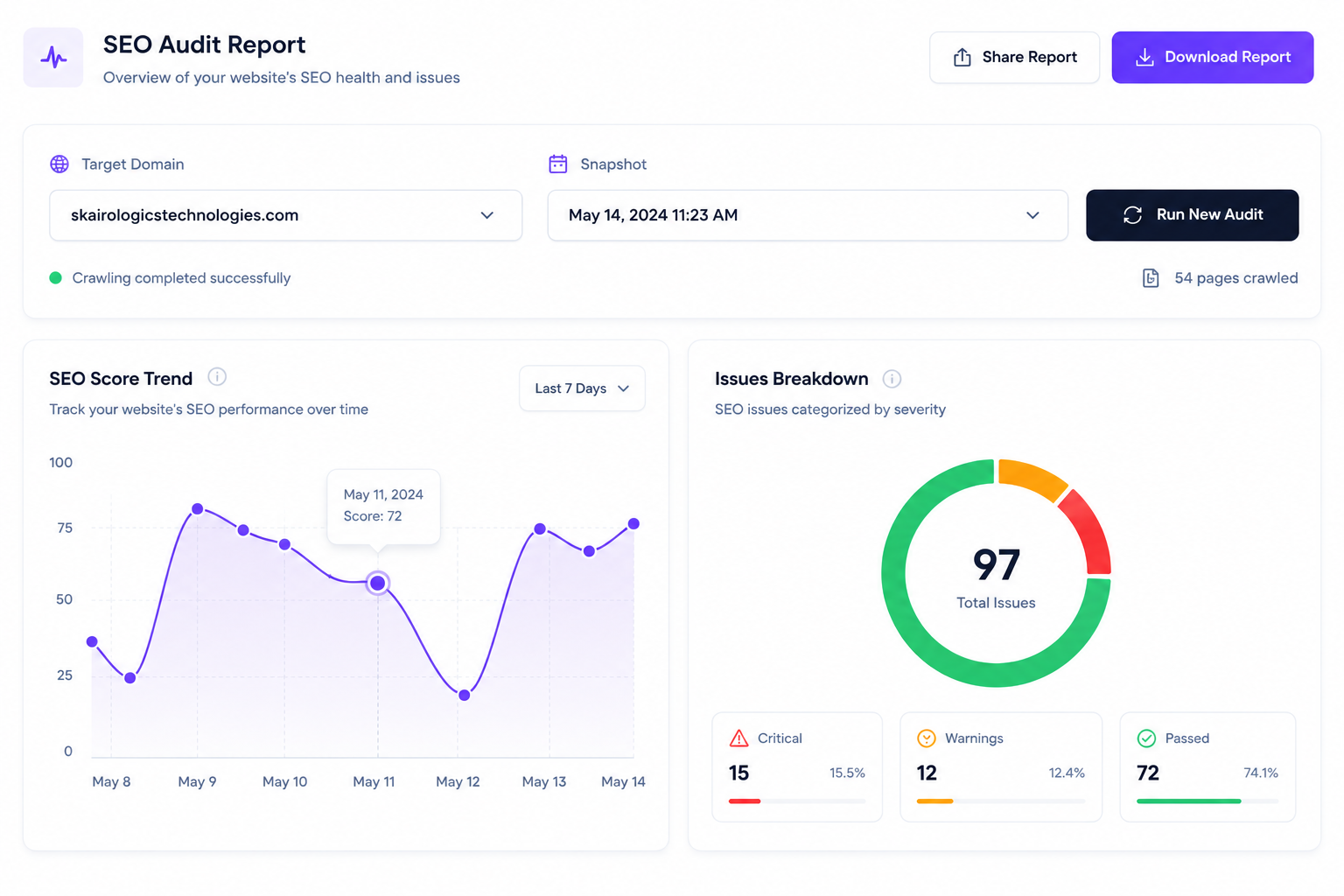
Task: Open the Last 7 Days range dropdown
Action: [x=582, y=388]
